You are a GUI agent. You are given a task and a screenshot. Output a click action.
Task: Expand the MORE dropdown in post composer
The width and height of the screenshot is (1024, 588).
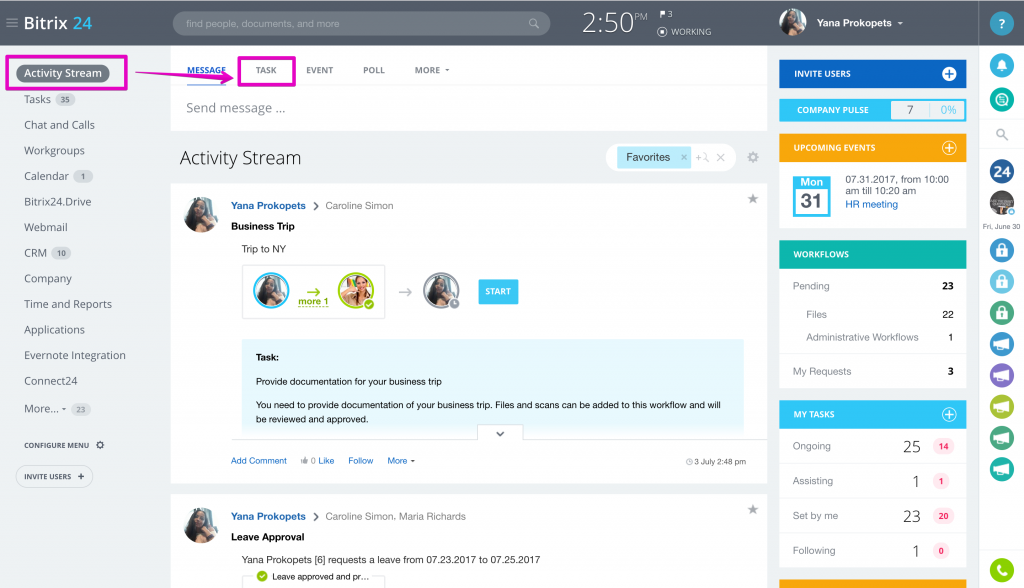432,70
